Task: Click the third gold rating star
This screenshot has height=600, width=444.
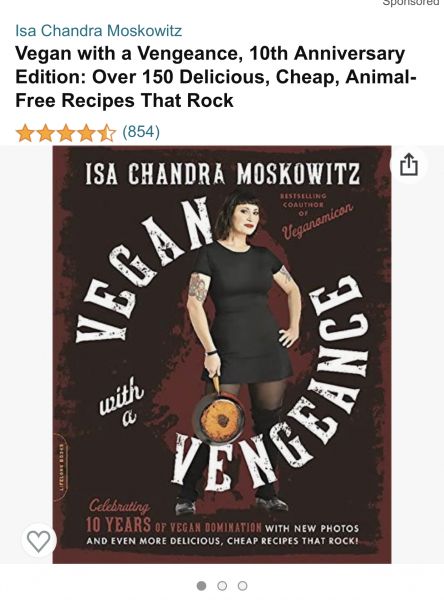Action: click(x=66, y=133)
